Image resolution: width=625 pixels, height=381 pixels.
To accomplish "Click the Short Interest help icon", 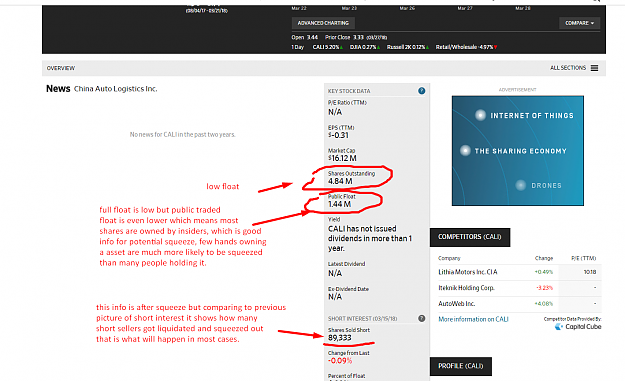I will click(421, 318).
